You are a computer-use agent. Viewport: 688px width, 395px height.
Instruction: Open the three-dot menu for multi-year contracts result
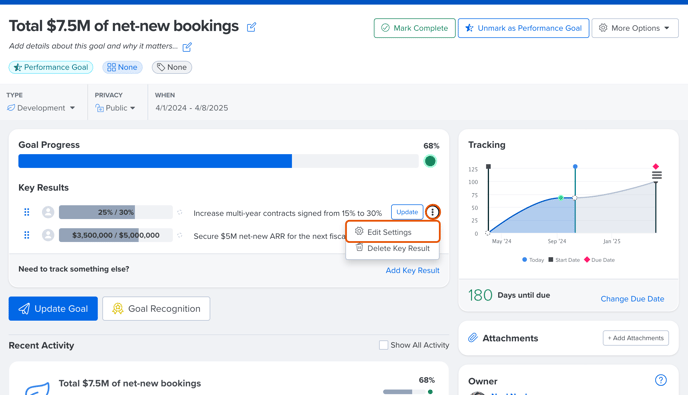tap(433, 212)
